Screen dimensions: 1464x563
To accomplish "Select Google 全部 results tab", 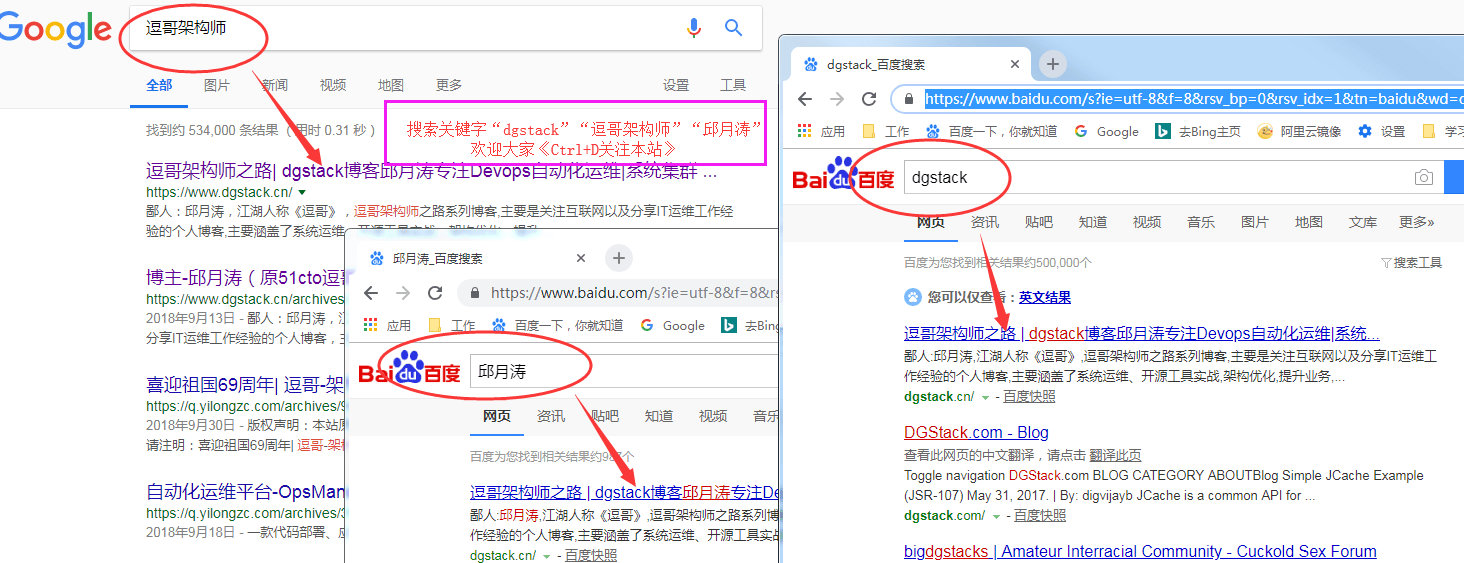I will (x=159, y=85).
